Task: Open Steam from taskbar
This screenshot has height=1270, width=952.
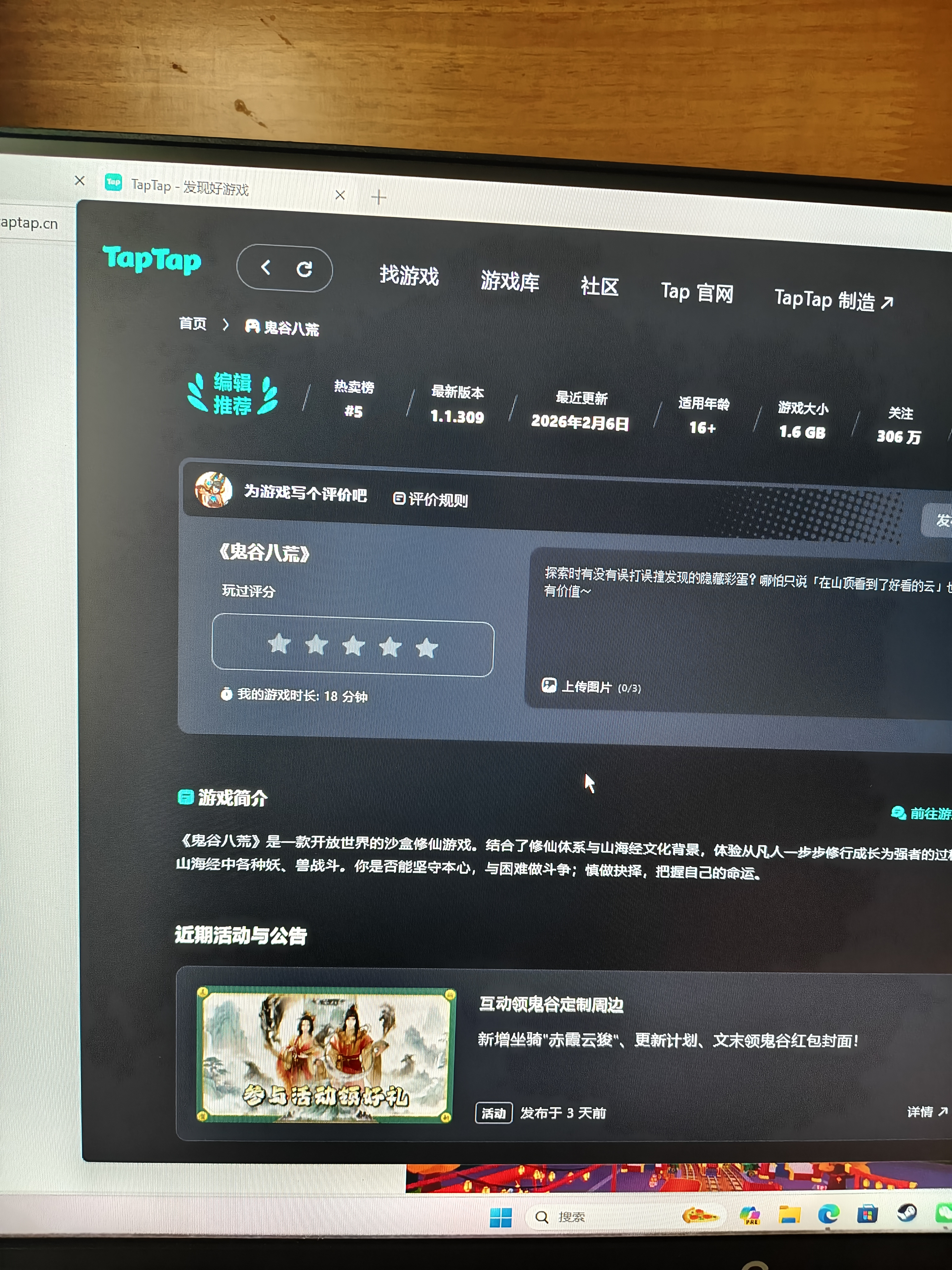Action: [907, 1213]
